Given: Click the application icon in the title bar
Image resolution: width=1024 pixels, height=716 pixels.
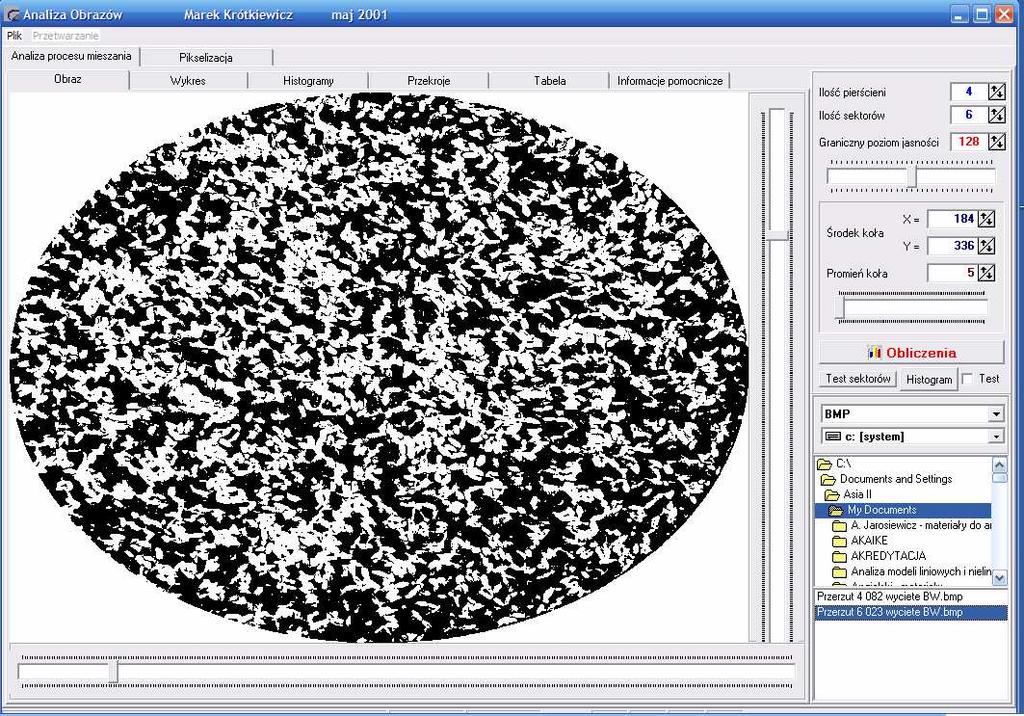Looking at the screenshot, I should 11,14.
